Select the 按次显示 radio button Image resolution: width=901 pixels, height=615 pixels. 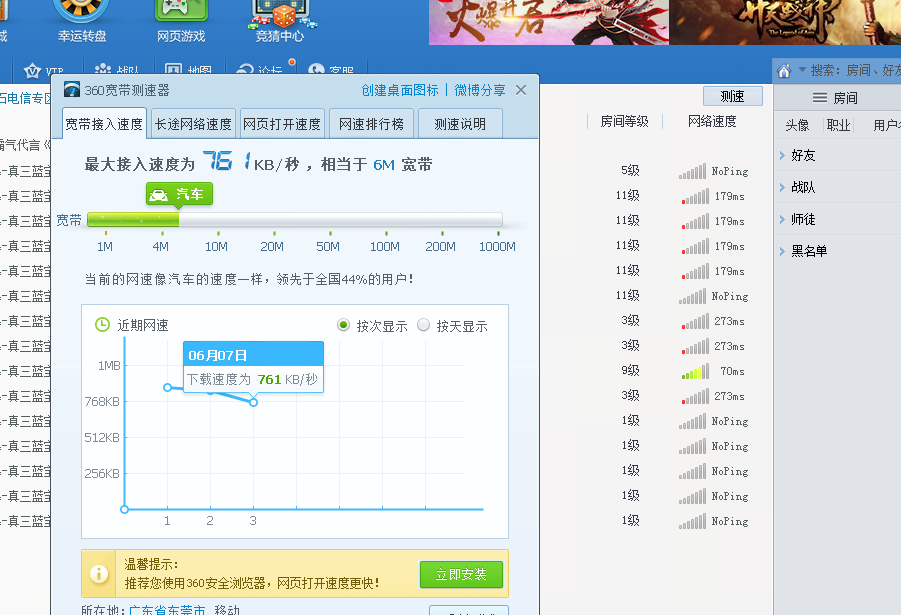[343, 325]
